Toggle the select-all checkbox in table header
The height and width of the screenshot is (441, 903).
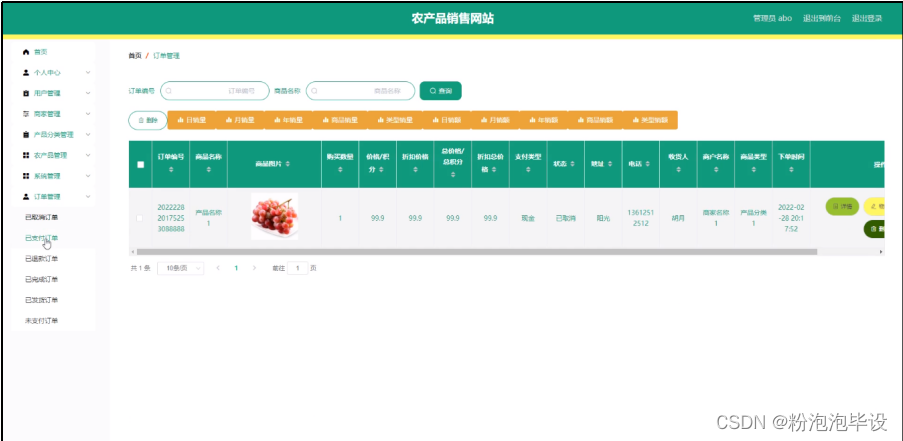tap(140, 164)
